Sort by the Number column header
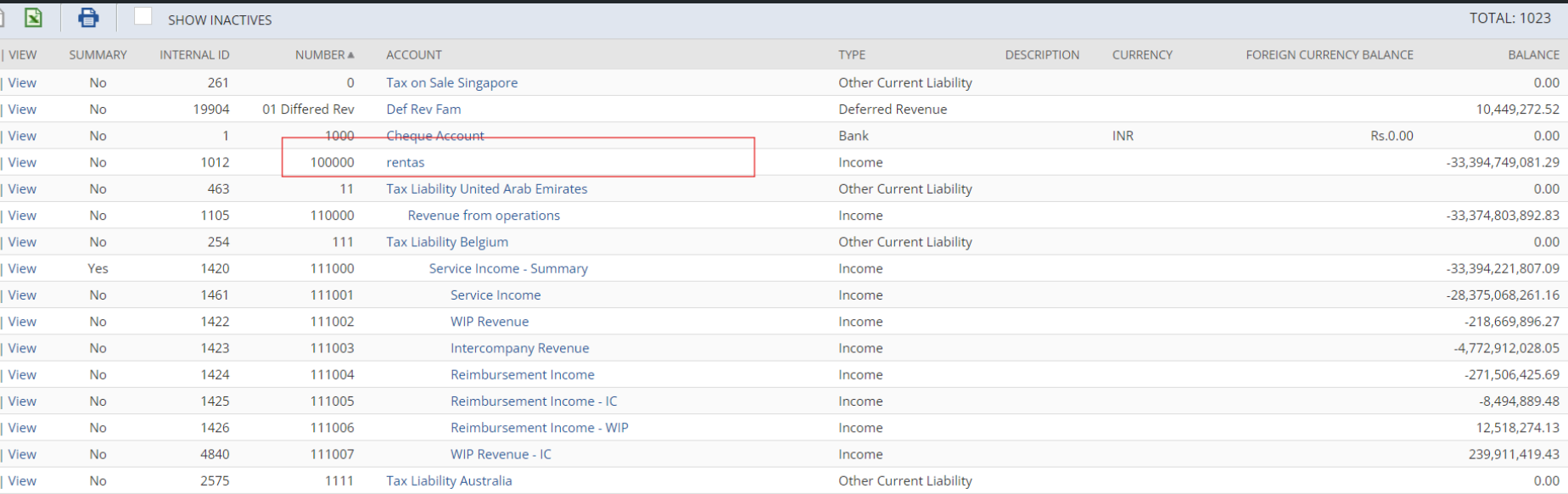 (x=320, y=54)
